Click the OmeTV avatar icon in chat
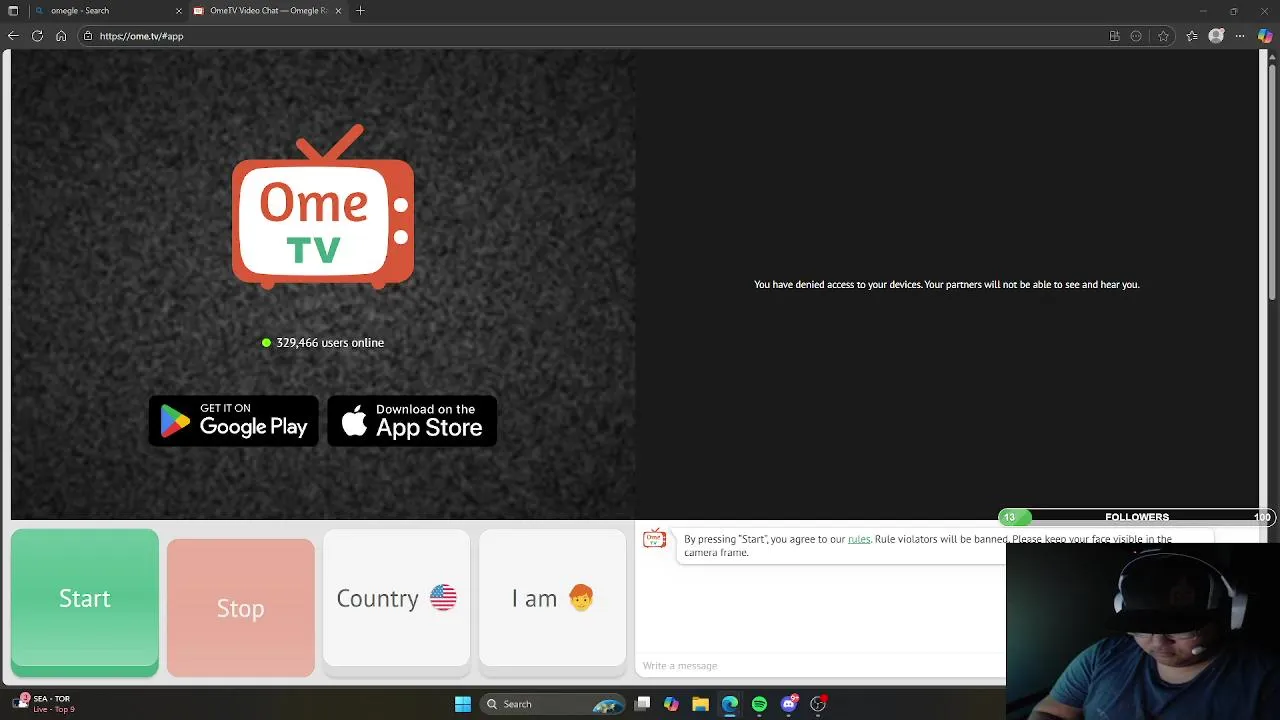 pyautogui.click(x=655, y=540)
